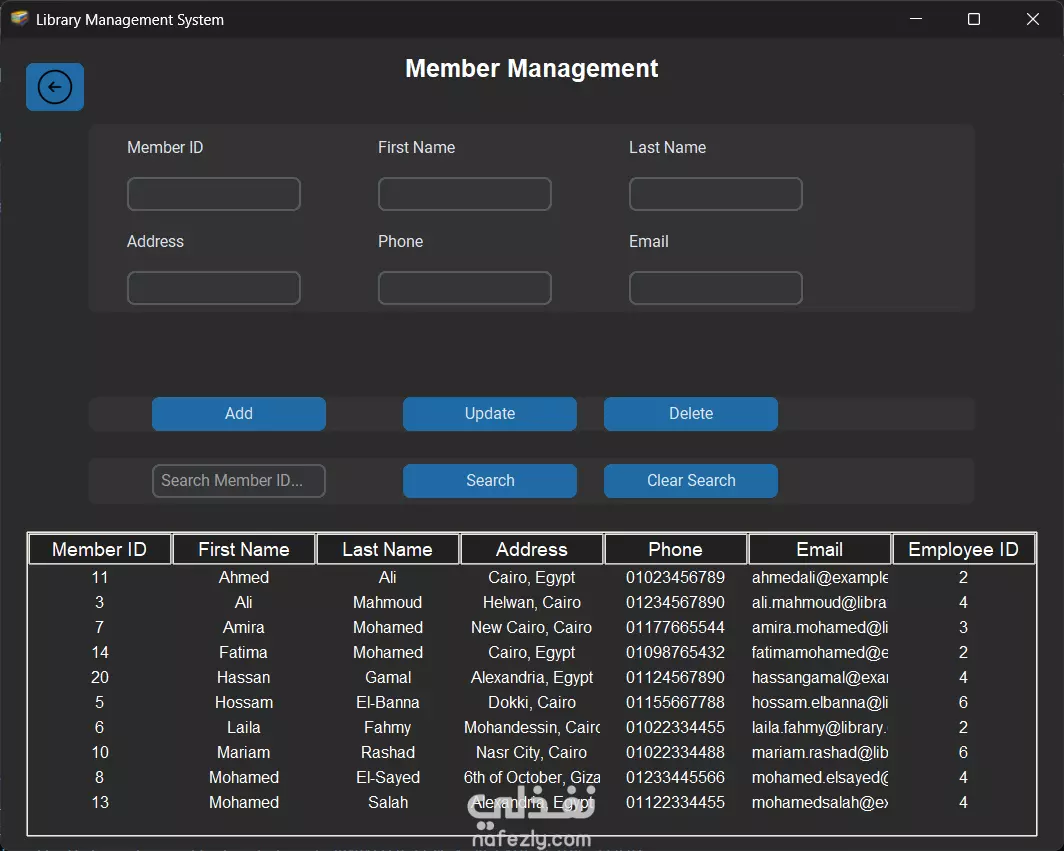
Task: Click the last name cell Fahmy
Action: coord(387,727)
